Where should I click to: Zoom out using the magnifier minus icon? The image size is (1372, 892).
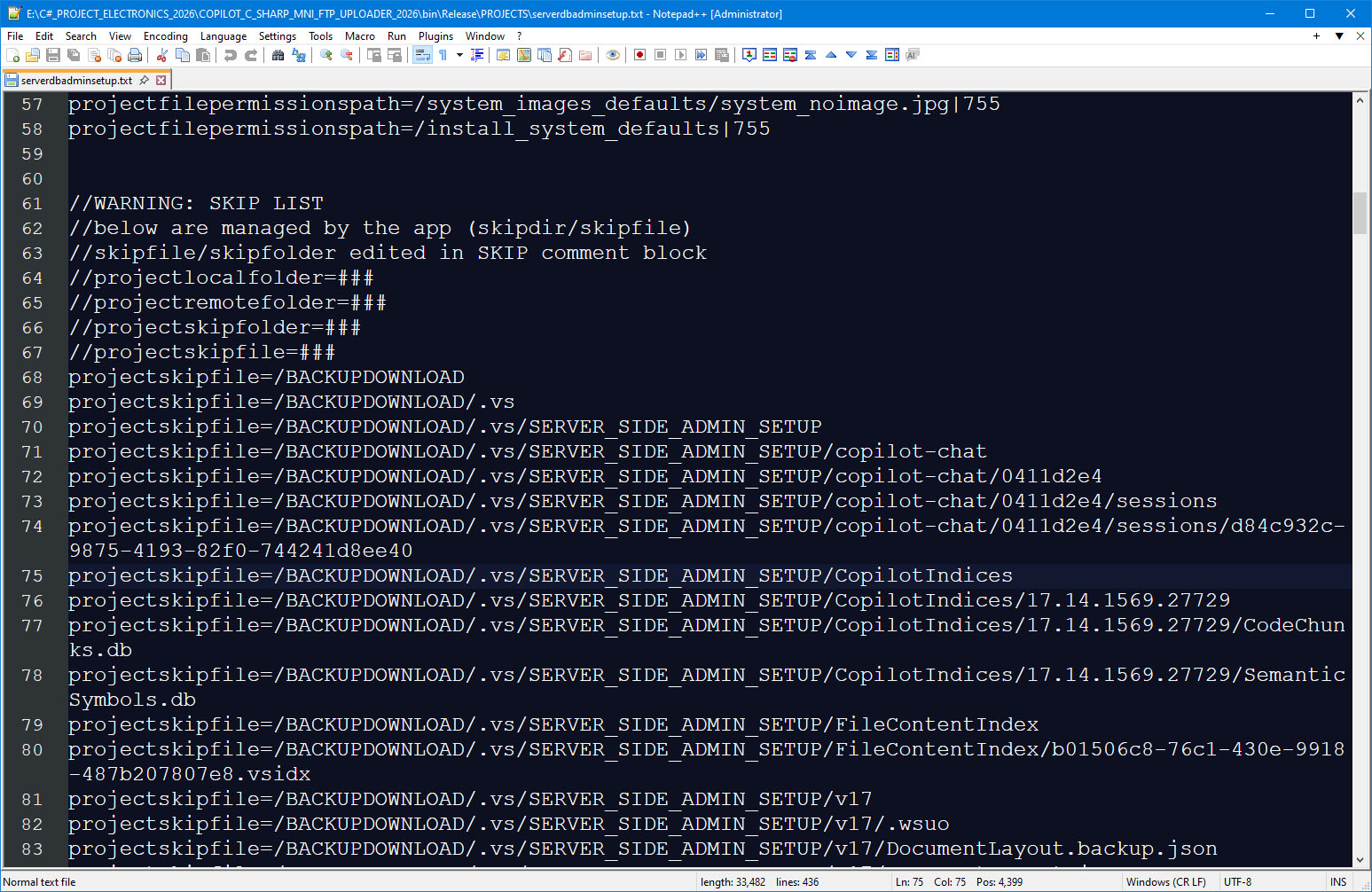pyautogui.click(x=347, y=55)
